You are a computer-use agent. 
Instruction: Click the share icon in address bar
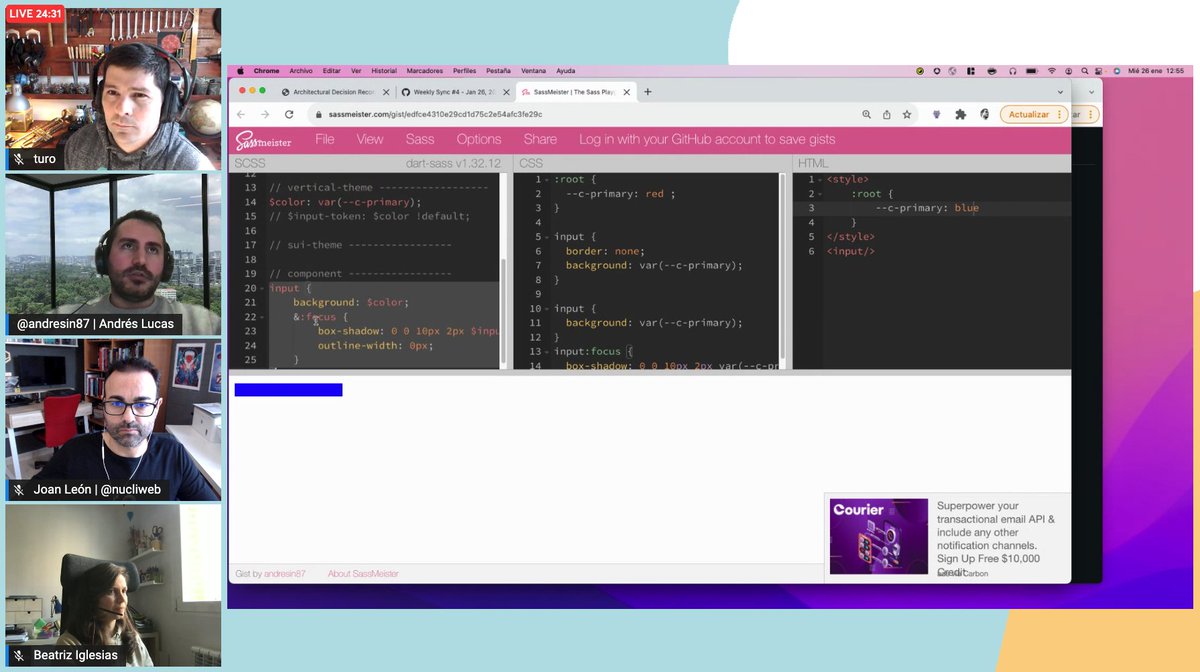click(x=886, y=114)
